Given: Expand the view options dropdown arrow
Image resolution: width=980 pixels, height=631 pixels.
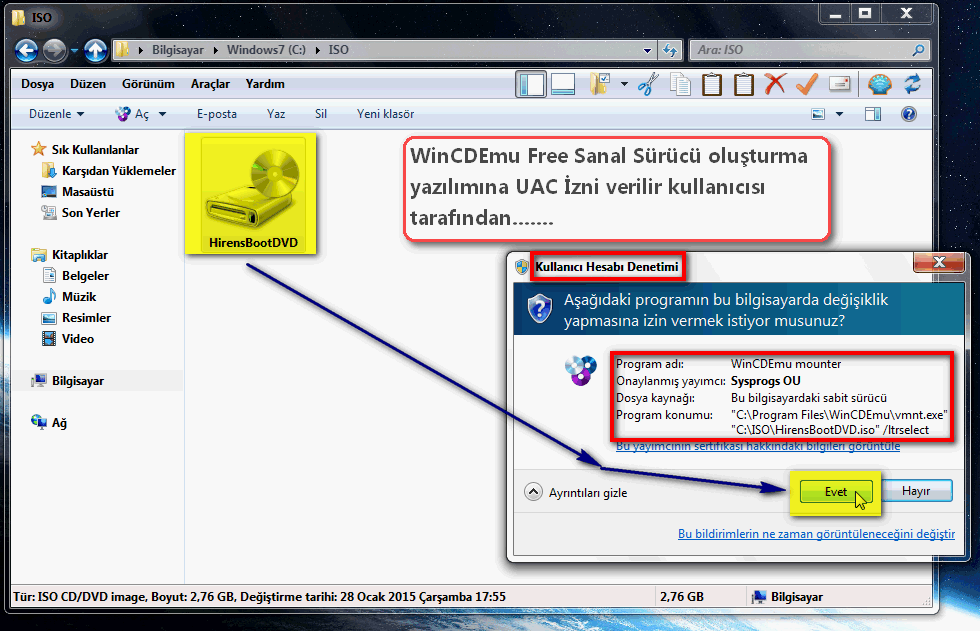Looking at the screenshot, I should pos(839,114).
